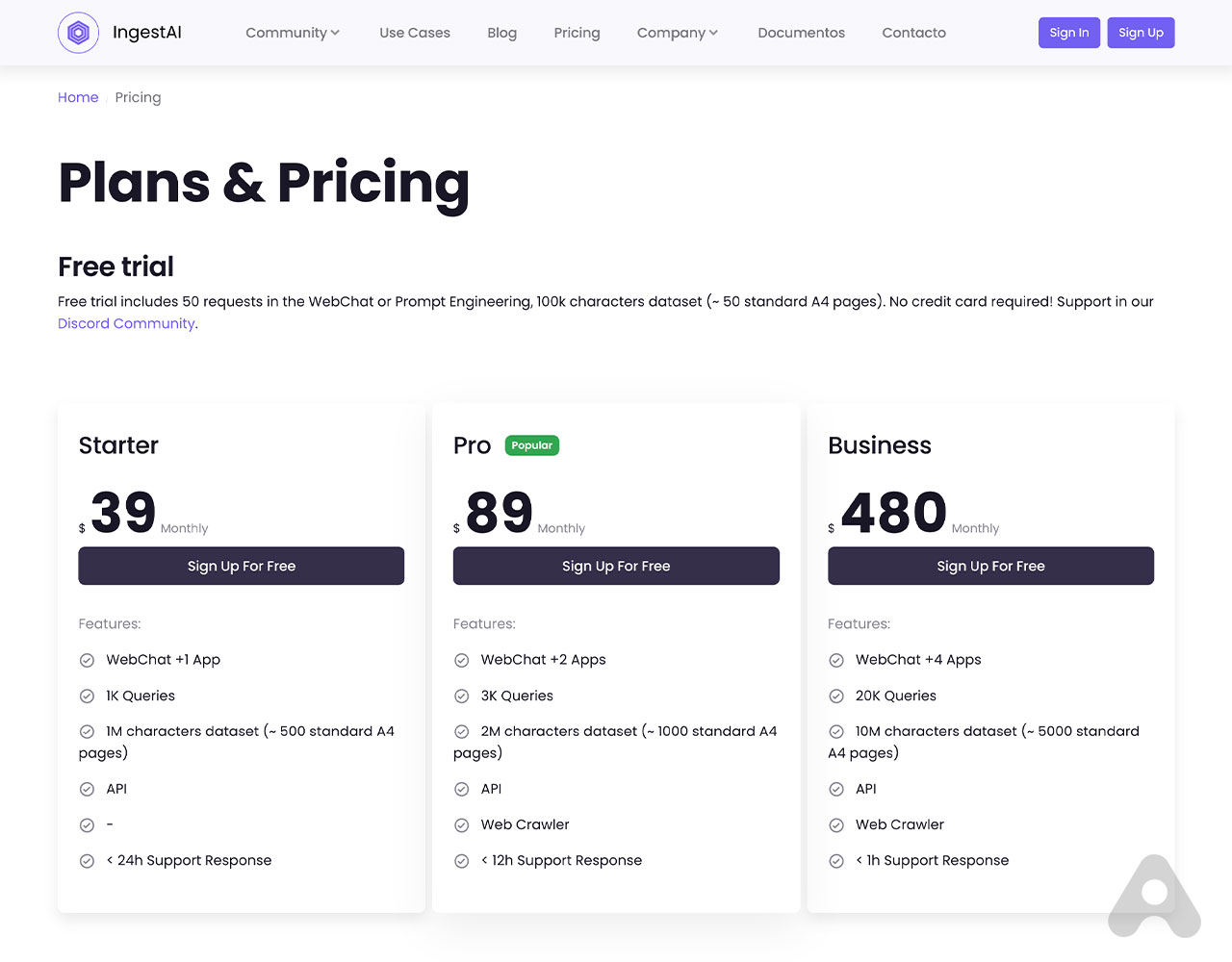
Task: Click check icon beside Starter 24h Support Response
Action: pos(87,861)
